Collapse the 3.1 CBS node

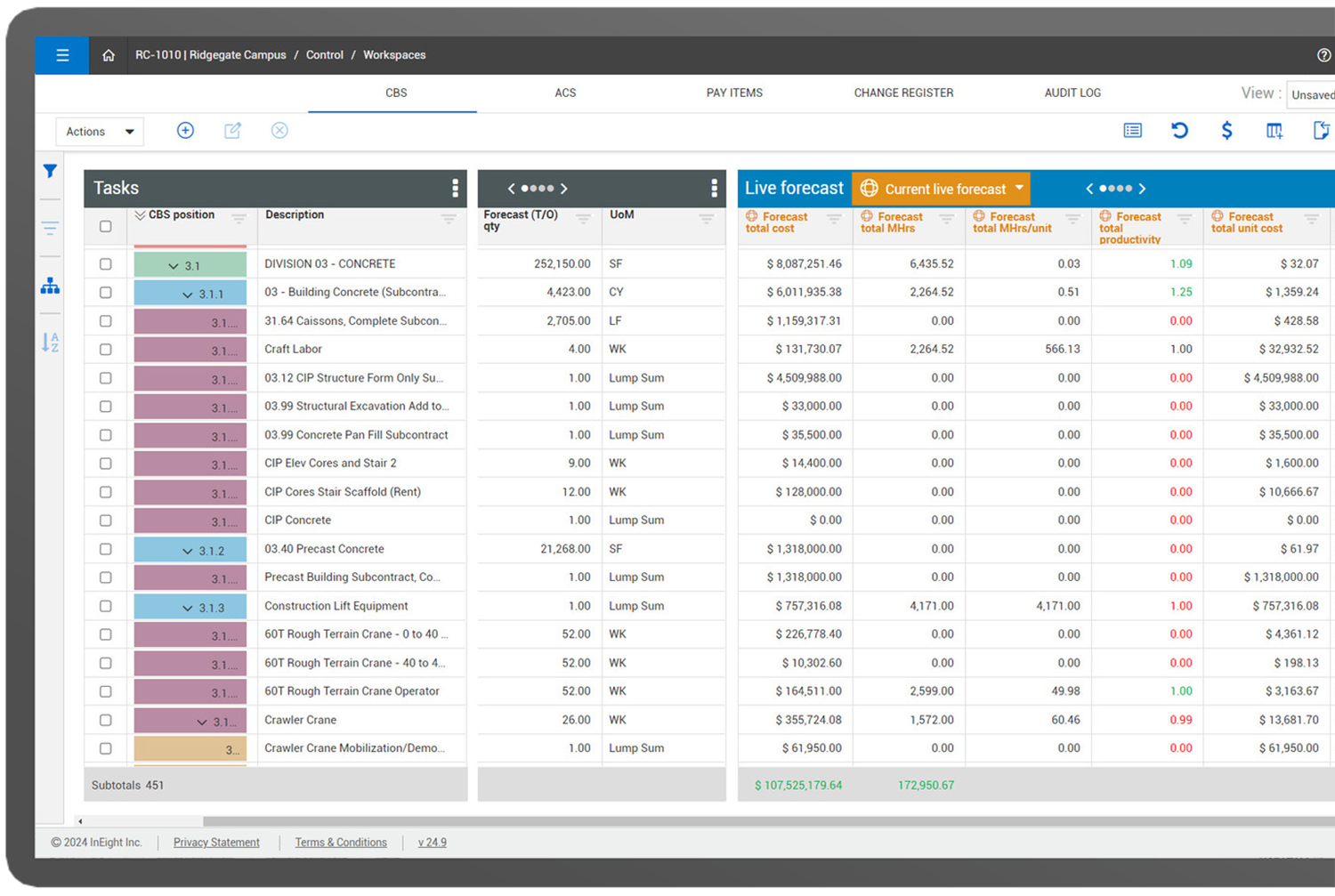tap(174, 266)
